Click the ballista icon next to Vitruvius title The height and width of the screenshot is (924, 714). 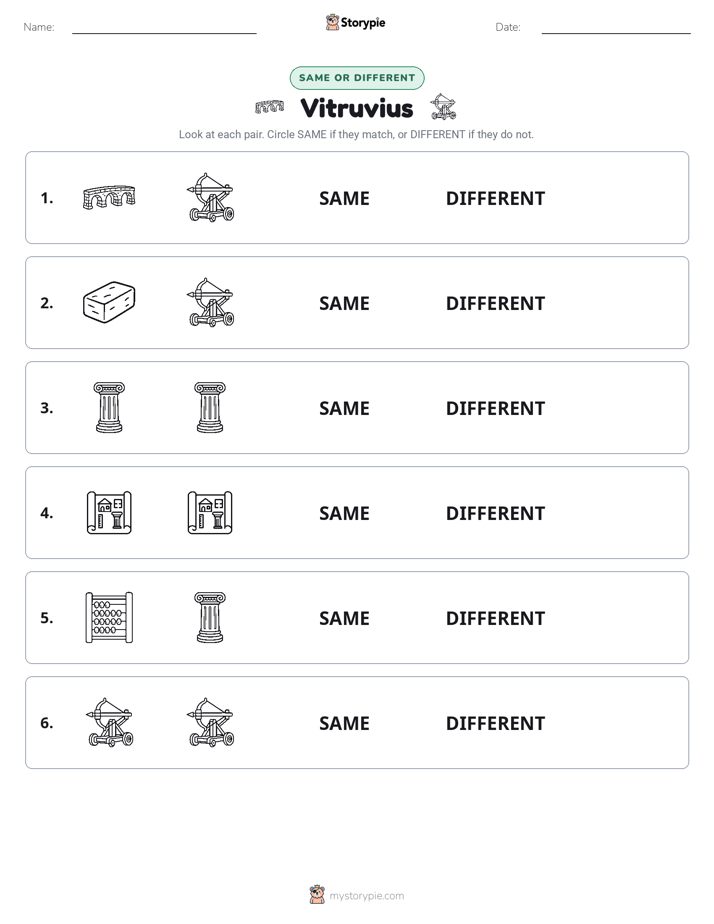click(x=443, y=107)
